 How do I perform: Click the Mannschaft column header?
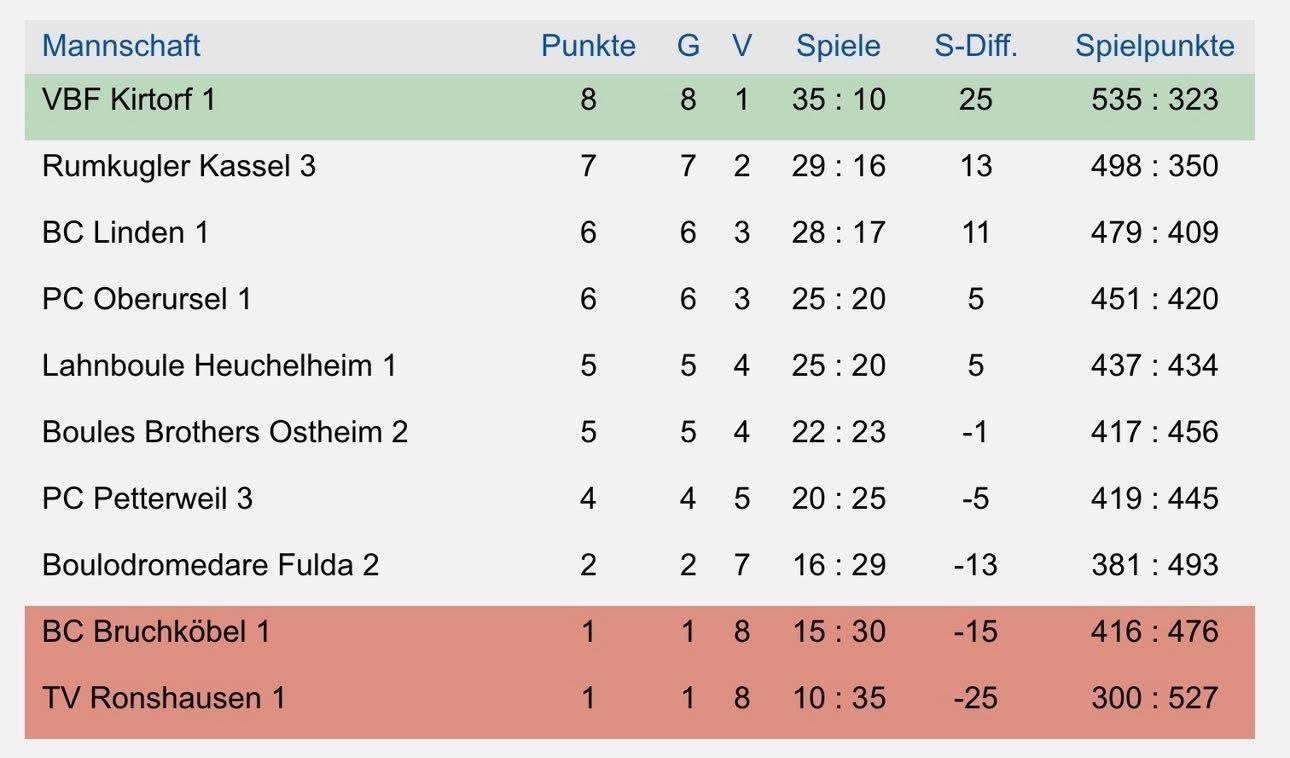coord(121,46)
